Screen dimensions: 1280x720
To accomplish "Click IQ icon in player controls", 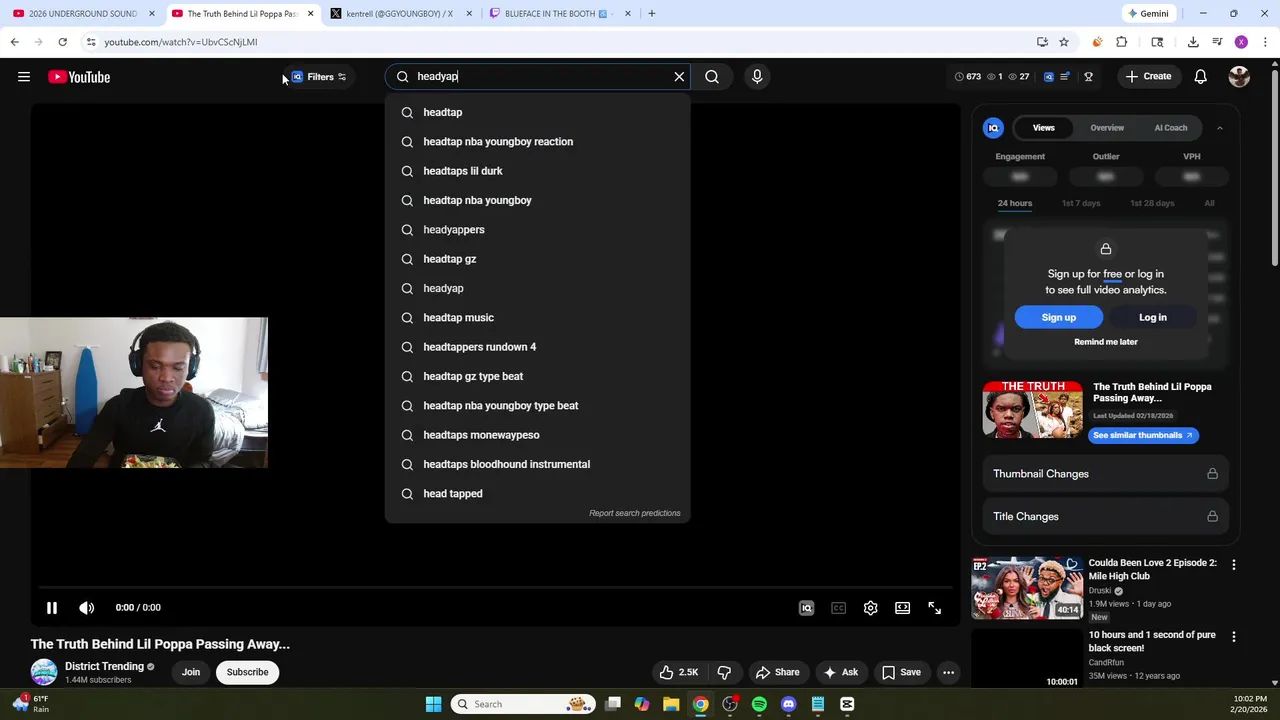I will (x=806, y=607).
